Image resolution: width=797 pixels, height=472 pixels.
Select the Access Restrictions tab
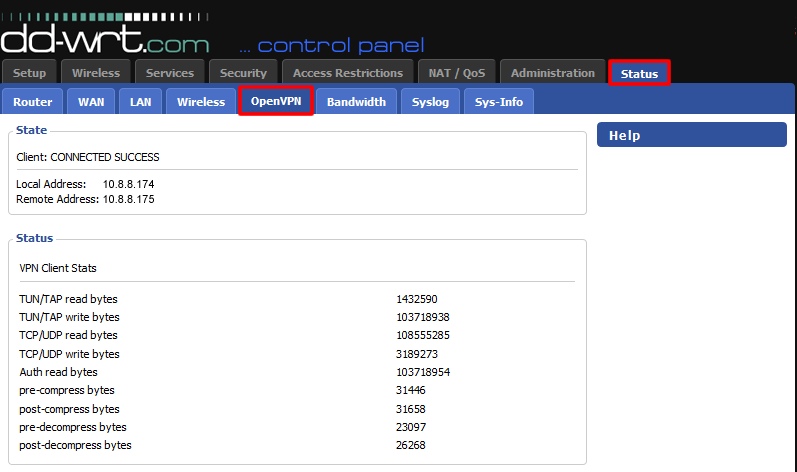pos(348,73)
